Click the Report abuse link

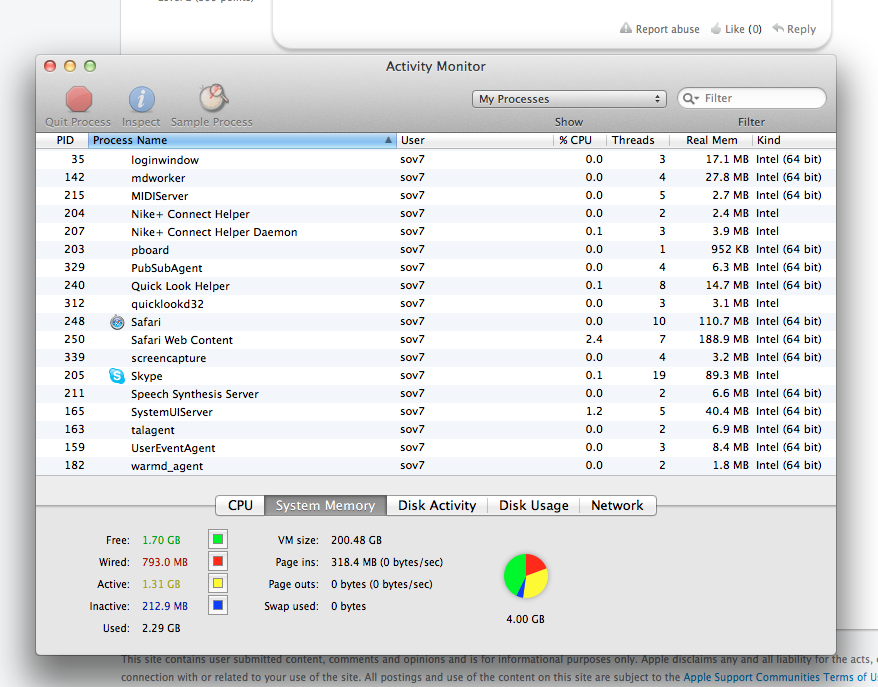coord(667,29)
